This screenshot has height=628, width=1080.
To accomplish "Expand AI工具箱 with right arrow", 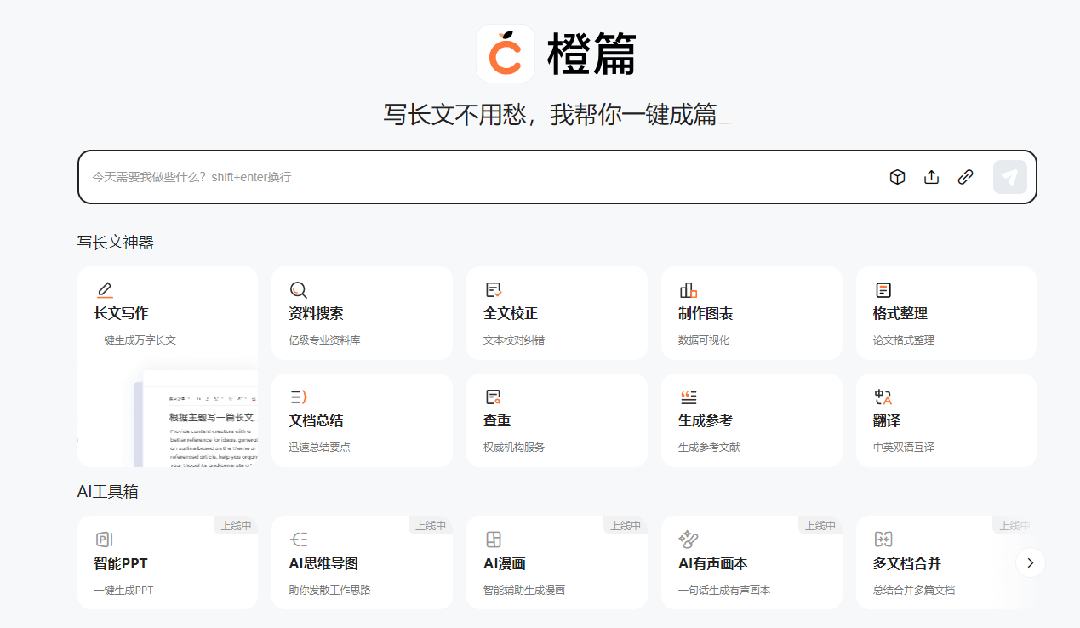I will [x=1030, y=563].
